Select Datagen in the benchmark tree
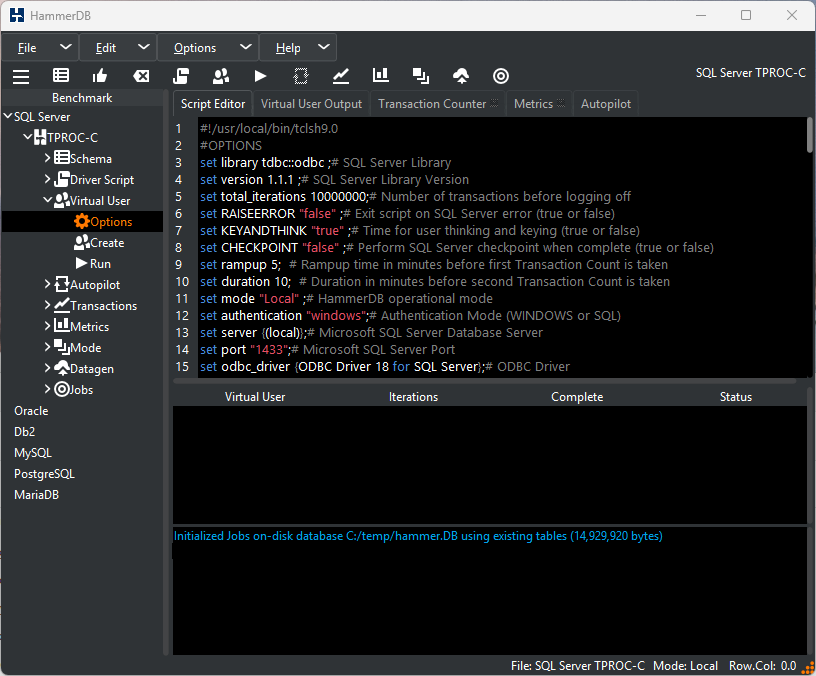 [x=84, y=368]
